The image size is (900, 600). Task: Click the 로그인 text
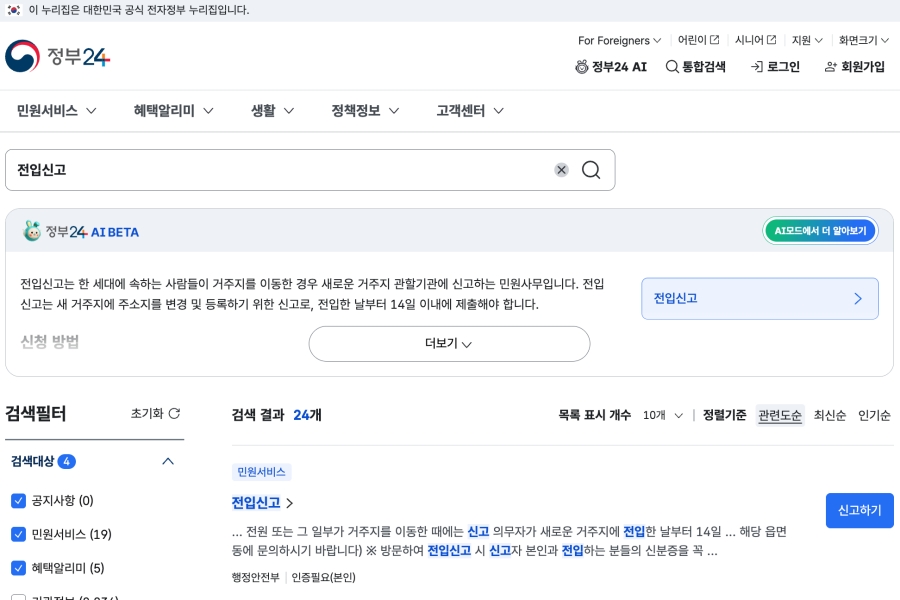click(x=783, y=67)
